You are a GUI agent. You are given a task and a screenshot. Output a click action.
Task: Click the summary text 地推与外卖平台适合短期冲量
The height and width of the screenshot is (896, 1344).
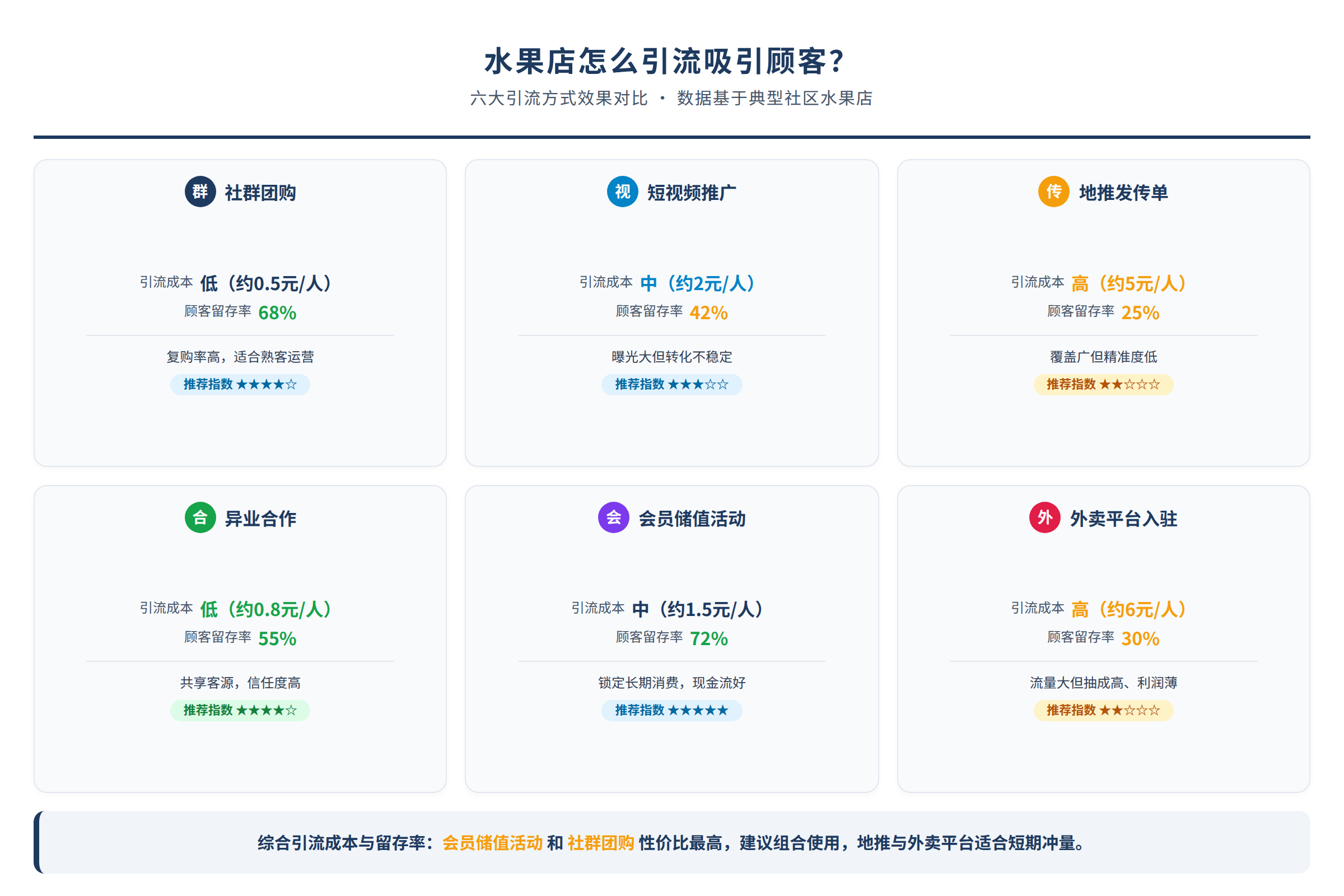tap(967, 842)
